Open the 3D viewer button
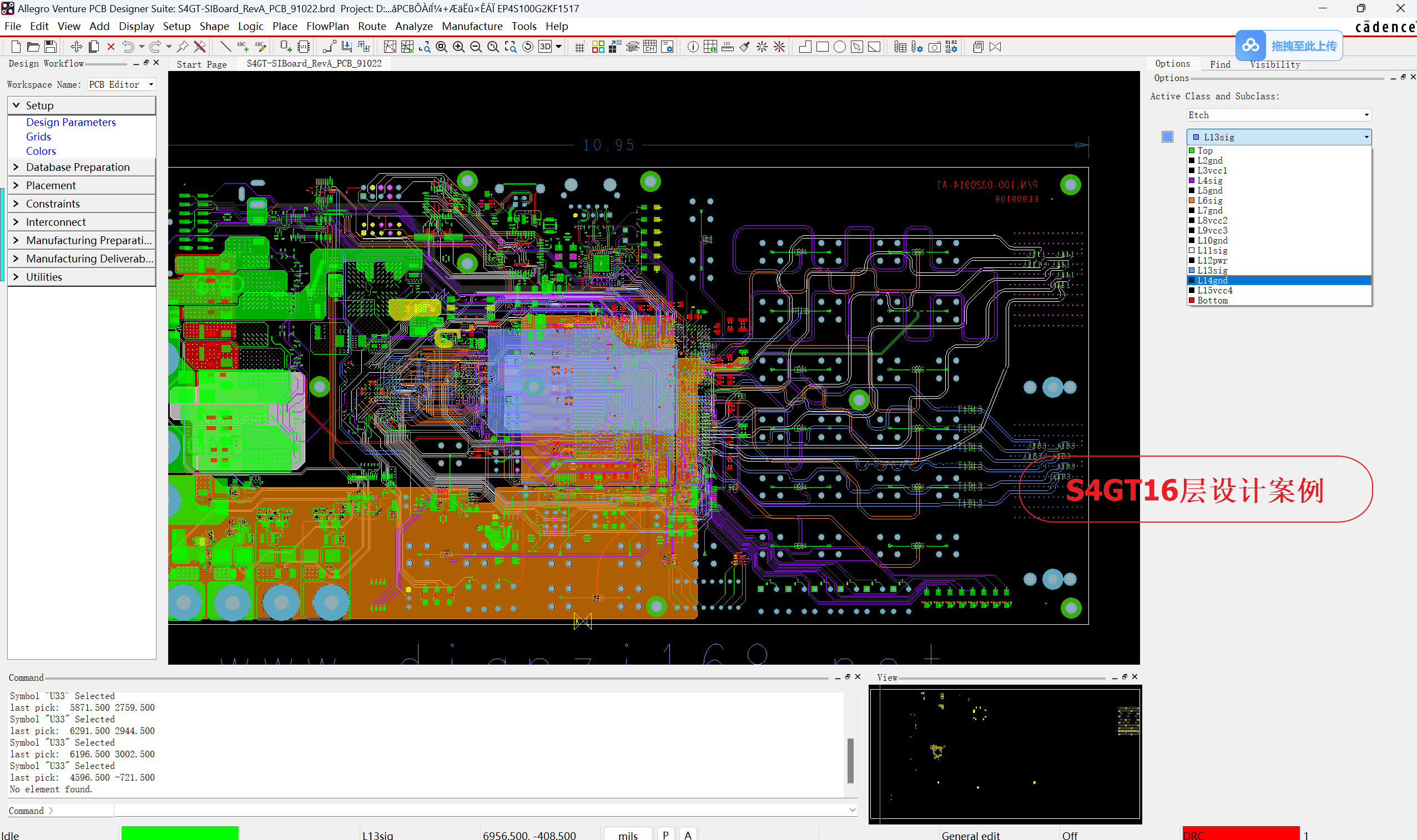The width and height of the screenshot is (1417, 840). tap(545, 47)
